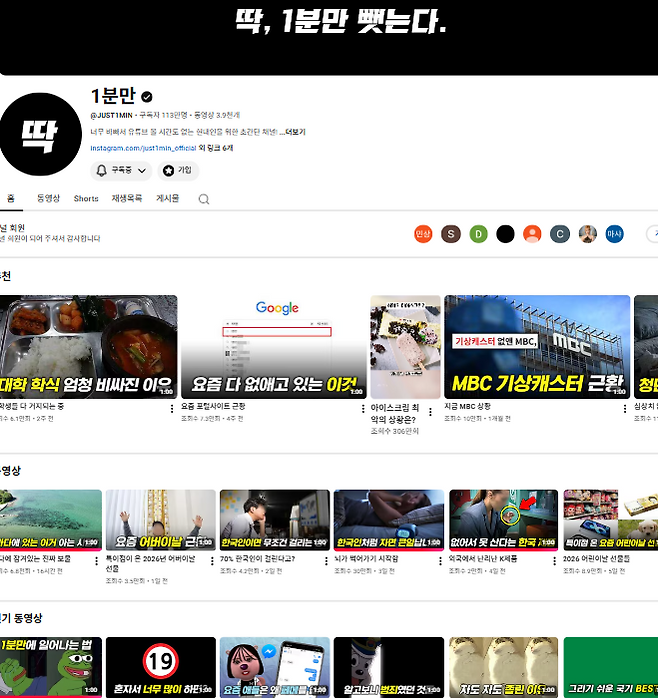The width and height of the screenshot is (658, 698).
Task: Open the instagram.com/just1min_official link
Action: point(143,148)
